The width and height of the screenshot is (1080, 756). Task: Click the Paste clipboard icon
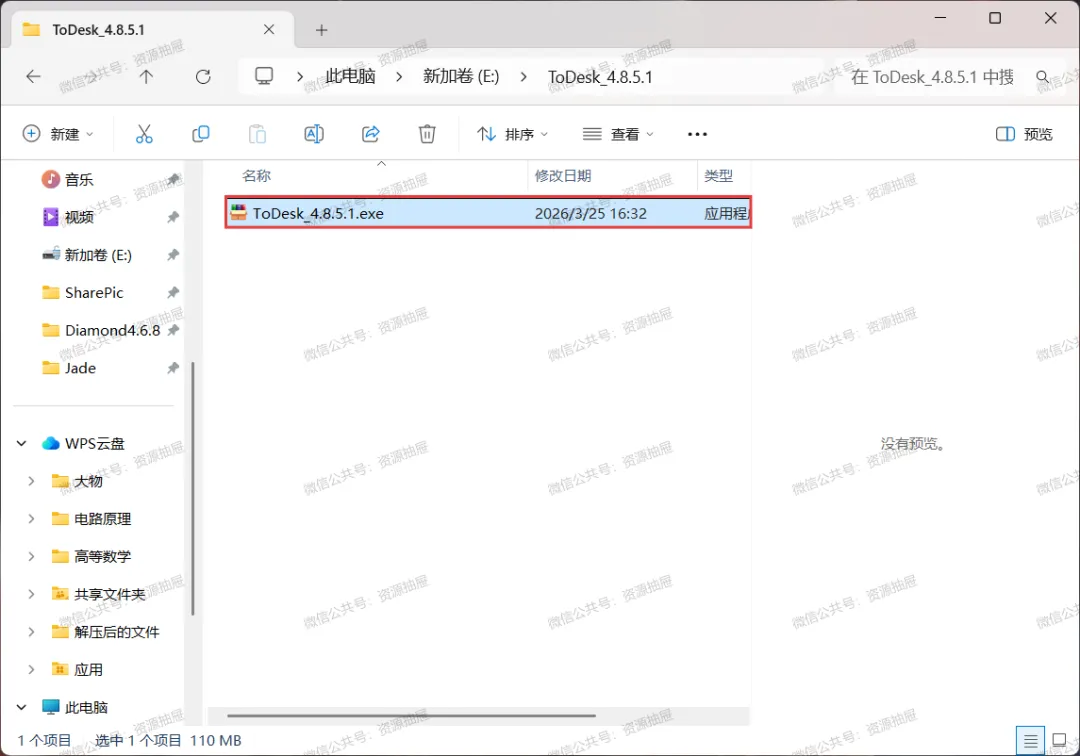pyautogui.click(x=257, y=134)
